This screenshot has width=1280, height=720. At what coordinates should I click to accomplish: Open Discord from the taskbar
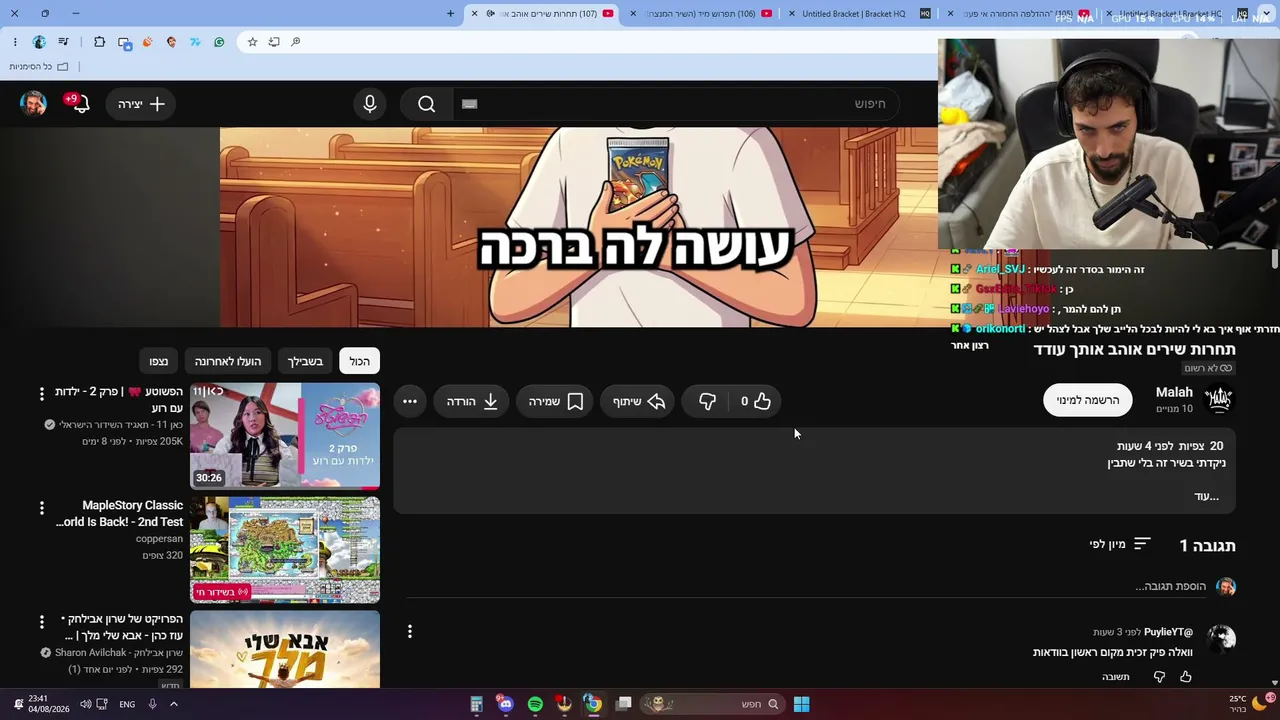[506, 704]
